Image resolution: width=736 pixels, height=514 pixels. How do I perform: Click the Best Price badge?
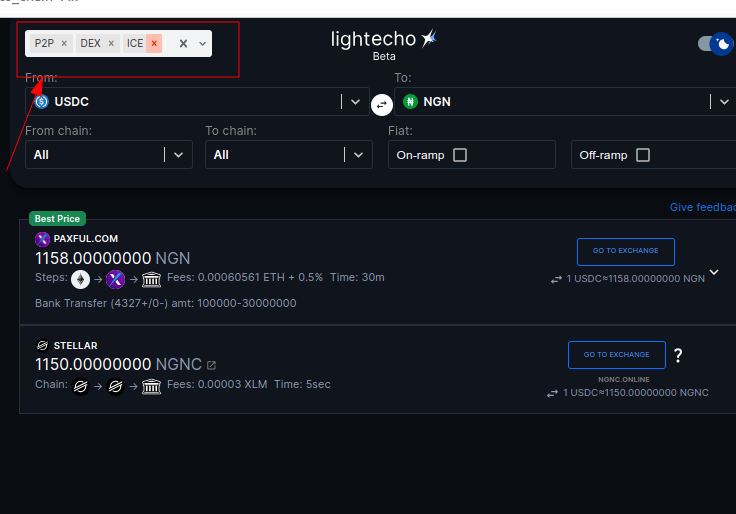tap(57, 218)
